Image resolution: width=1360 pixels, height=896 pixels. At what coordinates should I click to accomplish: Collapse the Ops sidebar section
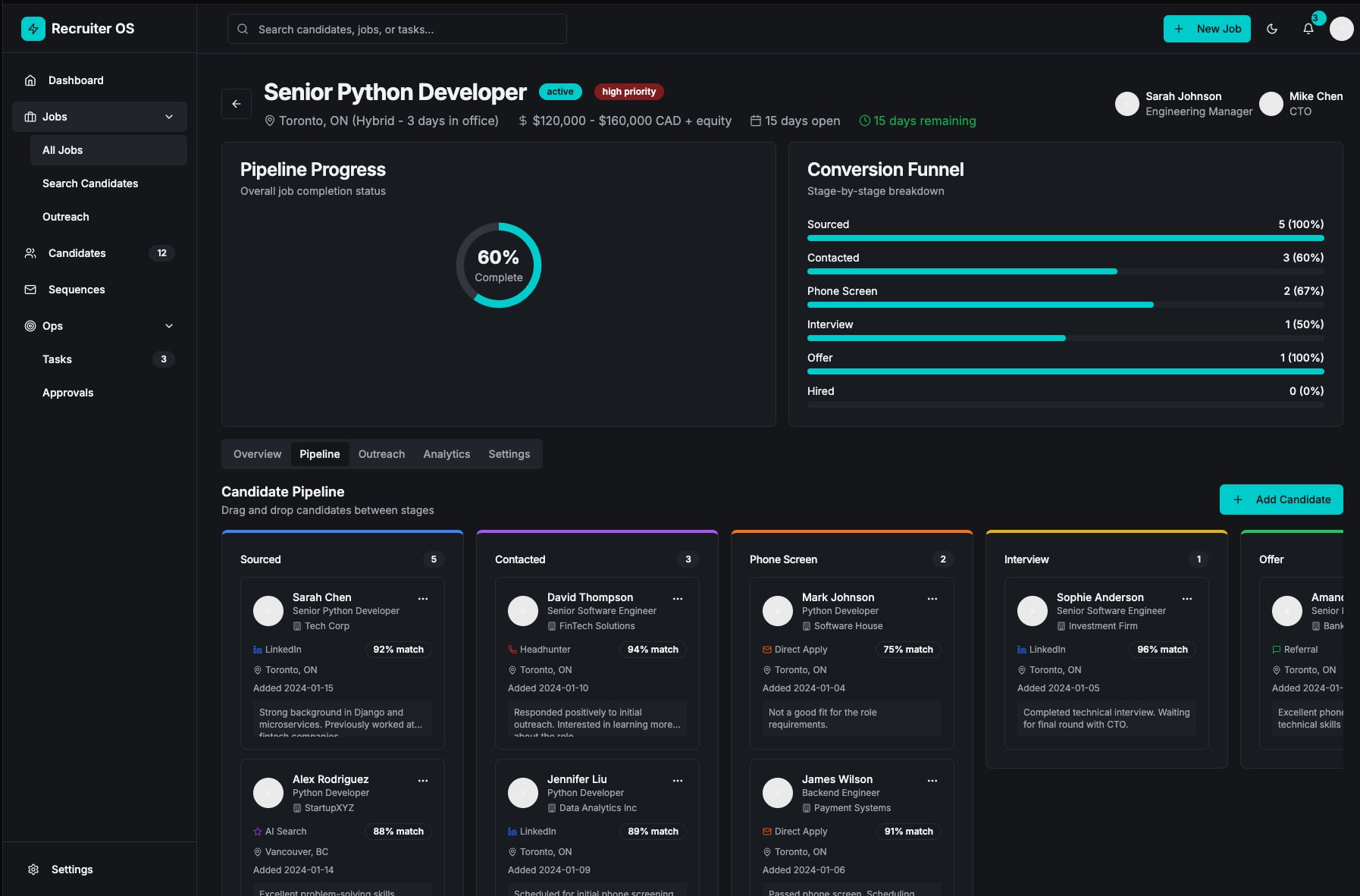[x=169, y=326]
